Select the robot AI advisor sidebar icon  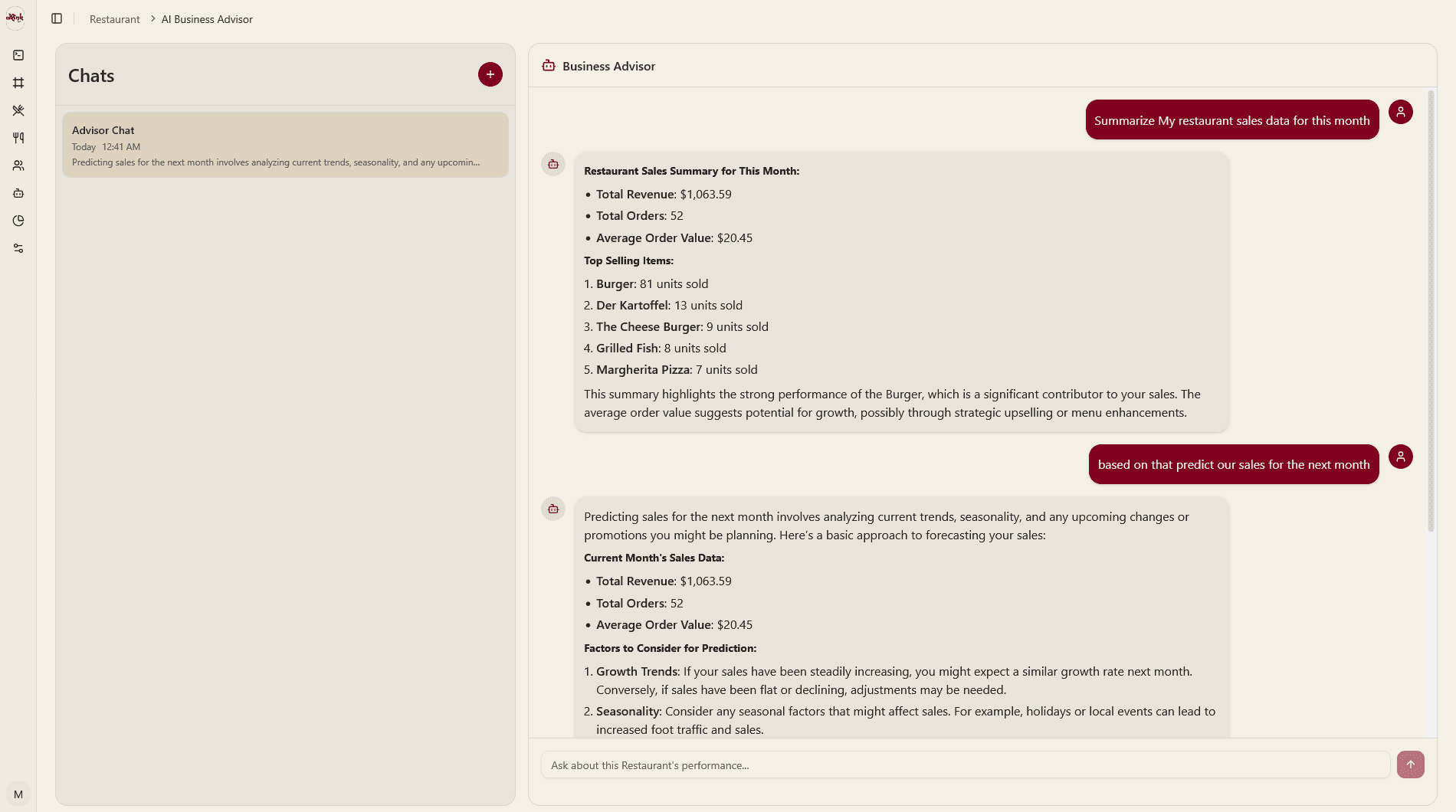(18, 193)
